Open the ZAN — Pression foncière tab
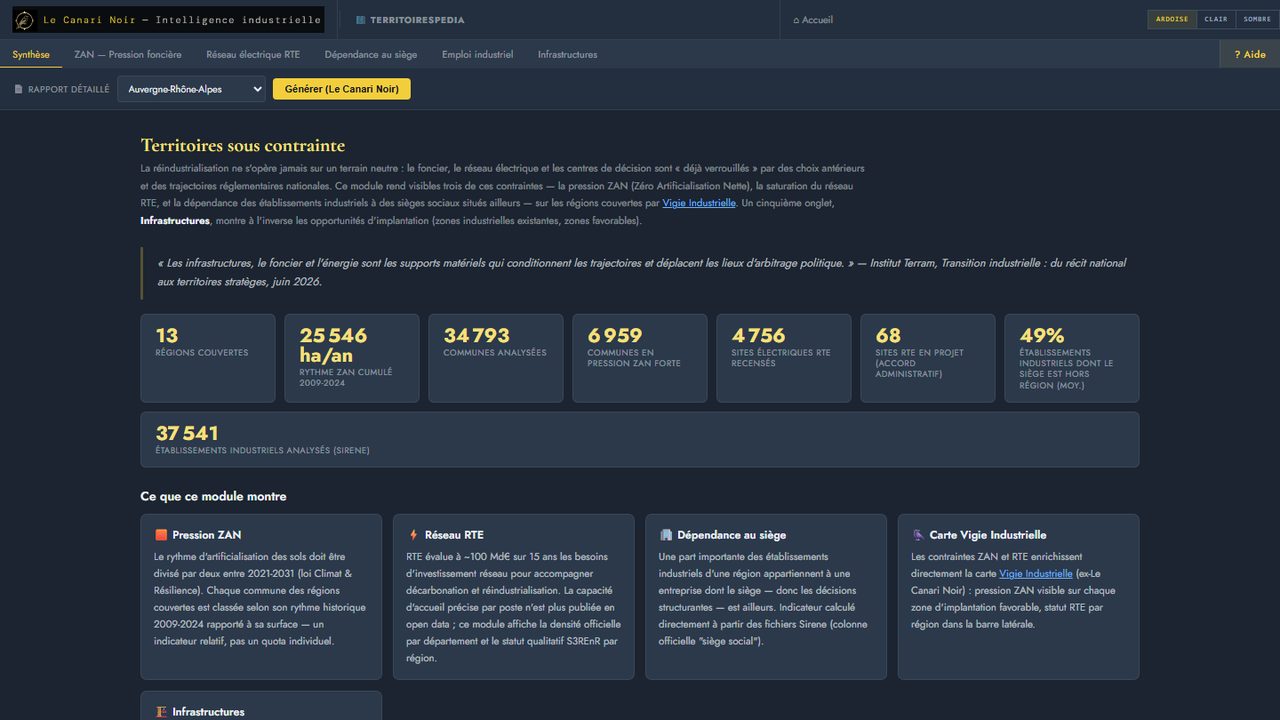This screenshot has height=720, width=1280. [x=128, y=54]
